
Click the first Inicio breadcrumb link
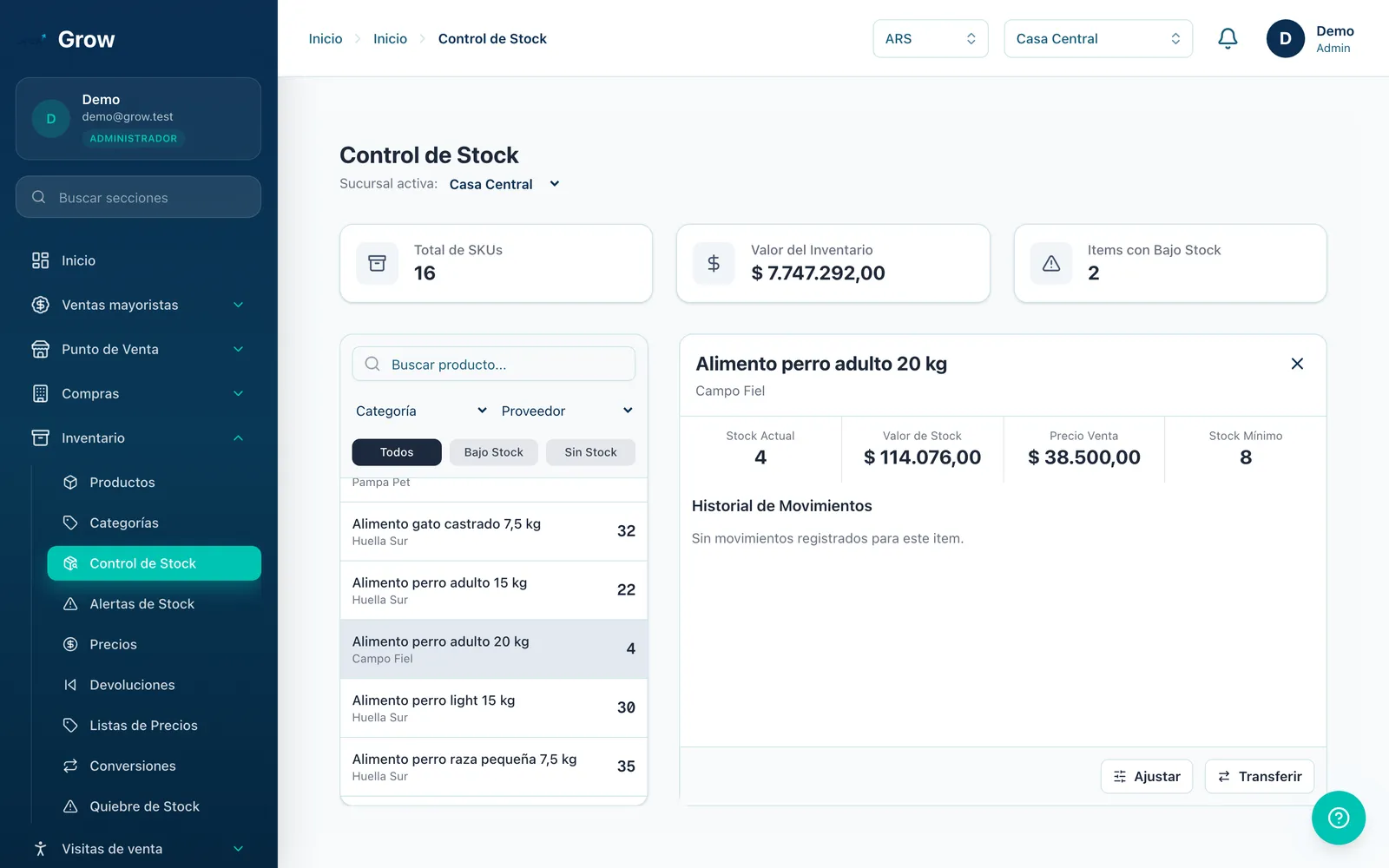[326, 38]
